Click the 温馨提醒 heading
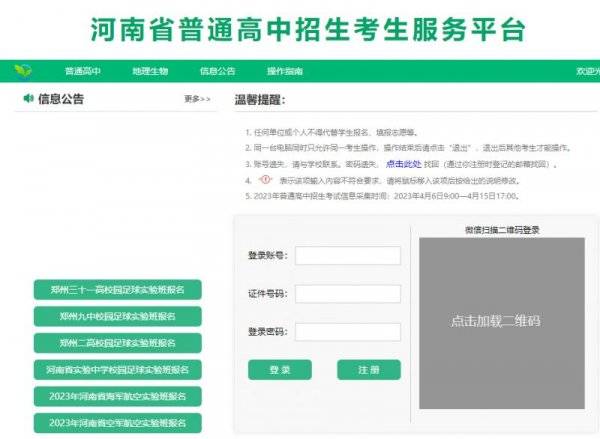The width and height of the screenshot is (600, 439). coord(260,100)
